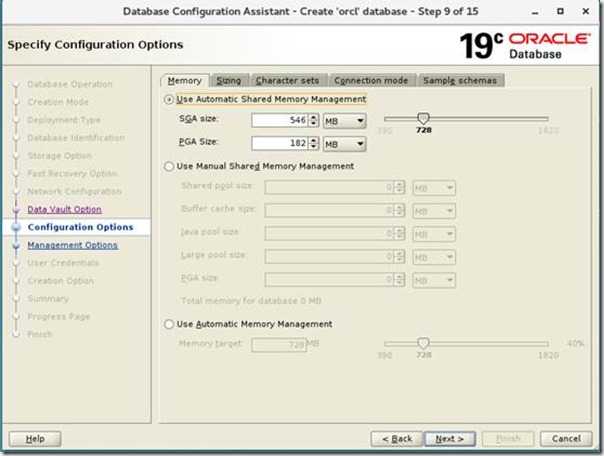Switch to Connection mode tab
The width and height of the screenshot is (604, 456).
coord(371,80)
